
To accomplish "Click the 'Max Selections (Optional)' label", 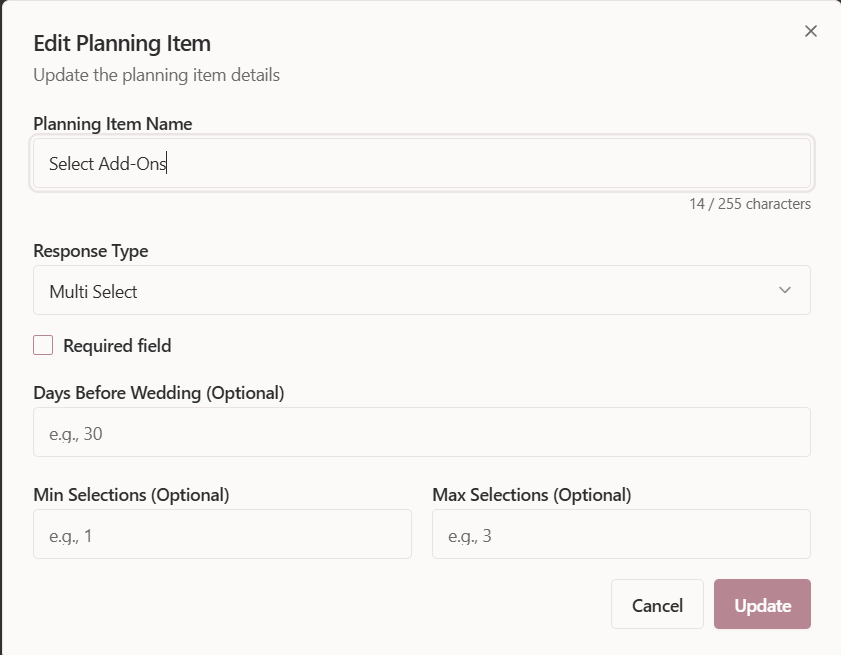I will click(531, 495).
